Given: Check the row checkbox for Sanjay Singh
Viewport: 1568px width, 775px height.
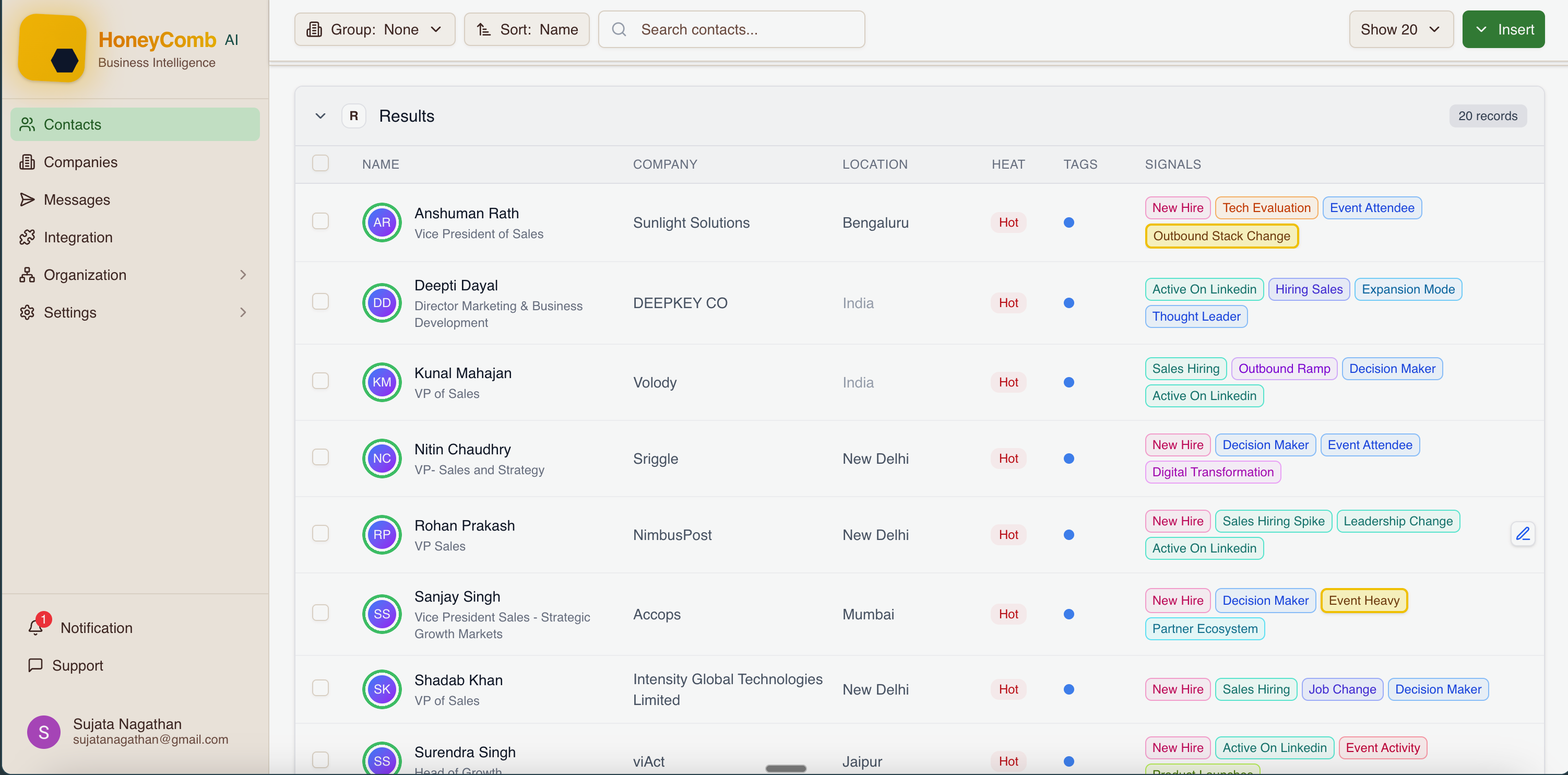Looking at the screenshot, I should tap(321, 613).
